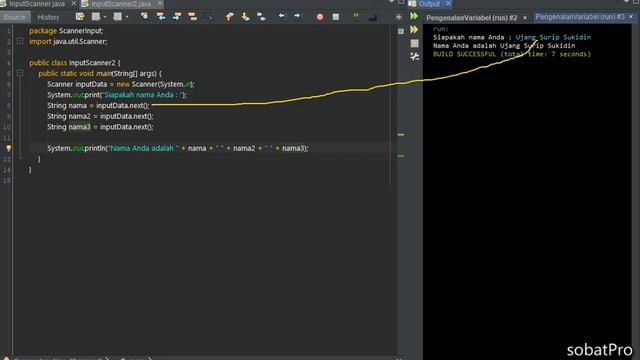Click 'String nama2 = inputData.next();' line
The width and height of the screenshot is (640, 360).
[100, 116]
